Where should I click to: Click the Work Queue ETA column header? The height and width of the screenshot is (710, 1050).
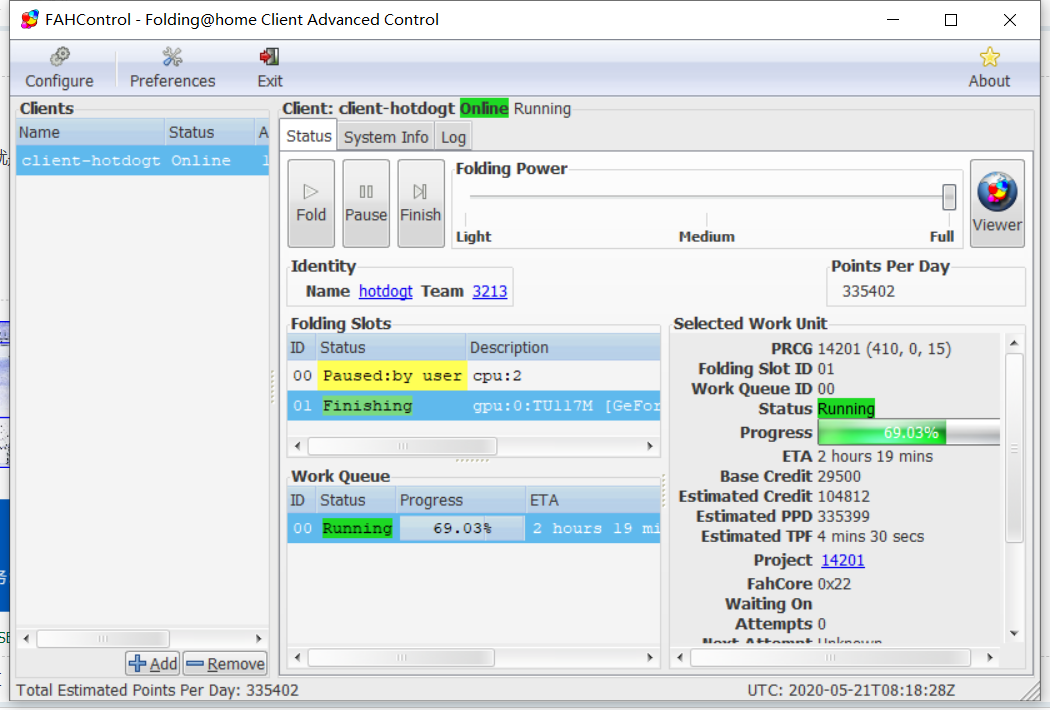coord(593,500)
